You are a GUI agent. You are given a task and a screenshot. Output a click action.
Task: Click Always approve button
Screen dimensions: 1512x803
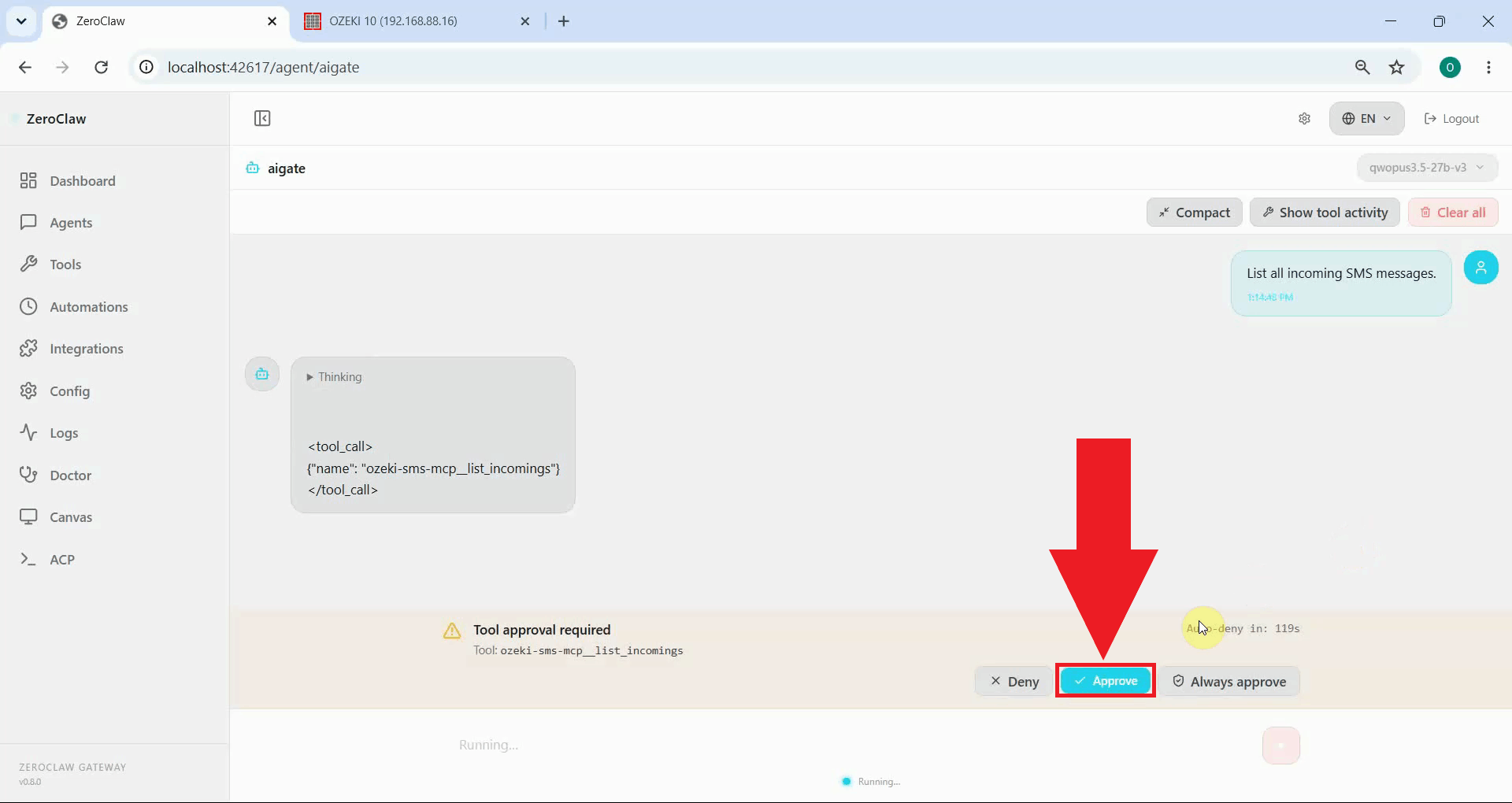click(1228, 682)
